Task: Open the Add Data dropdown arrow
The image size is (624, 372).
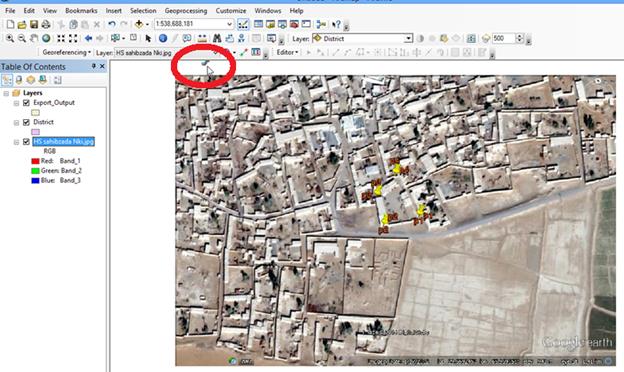Action: pos(147,25)
